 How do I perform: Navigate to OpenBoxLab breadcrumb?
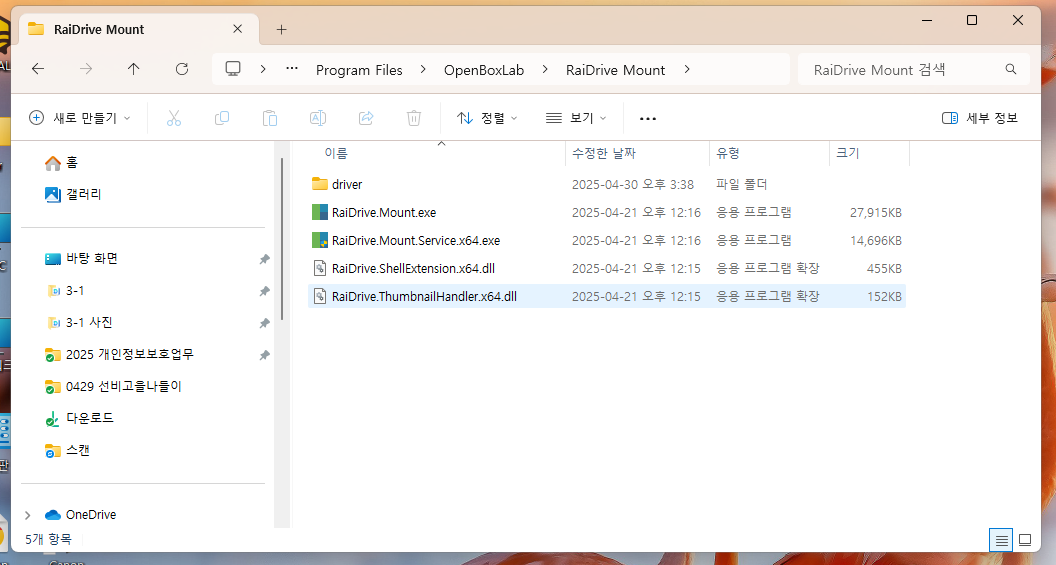[x=484, y=70]
